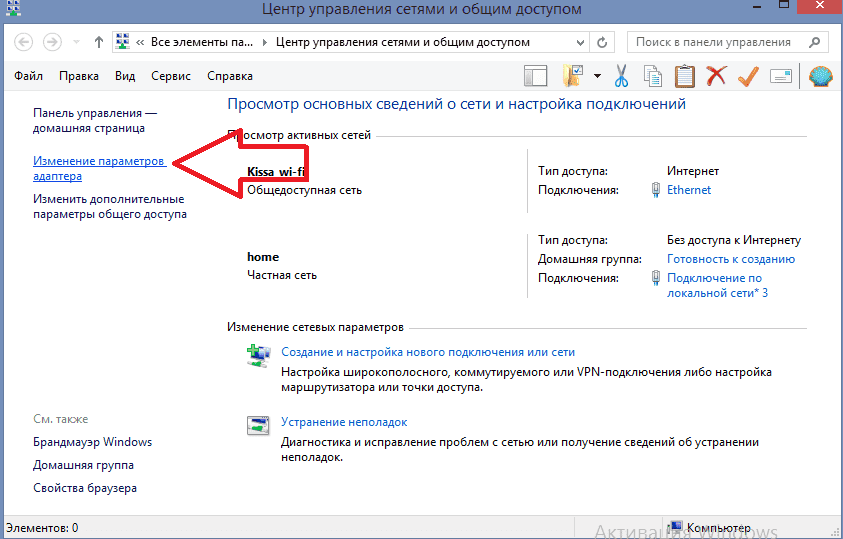Open the Ethernet connection link

pyautogui.click(x=689, y=190)
